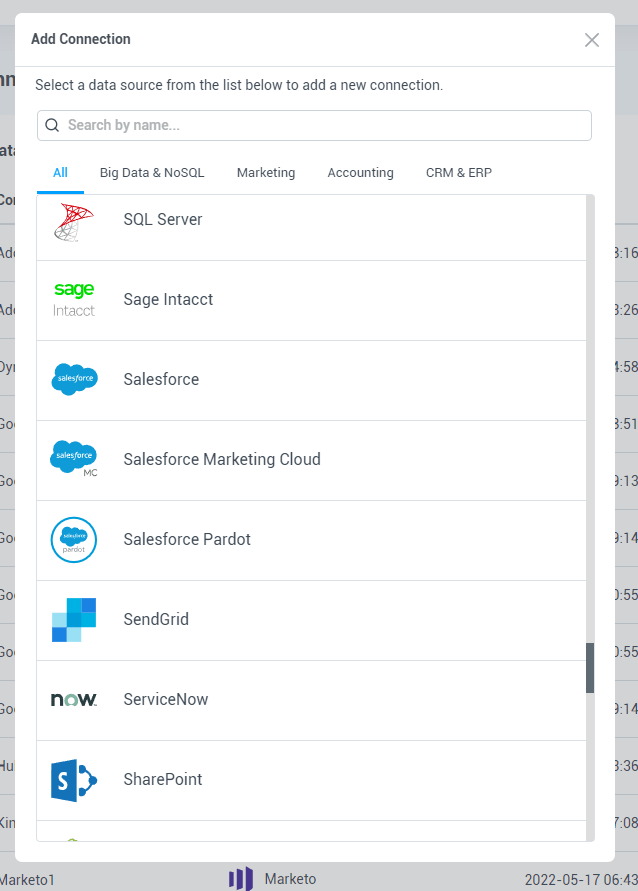This screenshot has height=891, width=638.
Task: Open the Big Data & NoSQL tab
Action: click(152, 173)
